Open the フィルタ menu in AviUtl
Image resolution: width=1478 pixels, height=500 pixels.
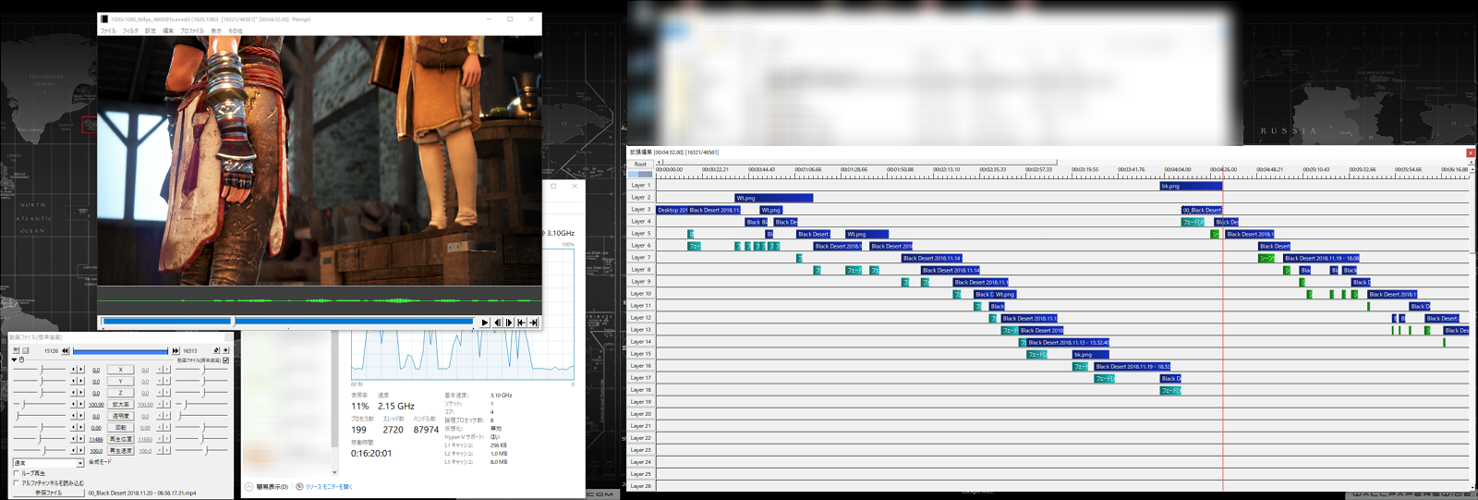click(x=131, y=31)
